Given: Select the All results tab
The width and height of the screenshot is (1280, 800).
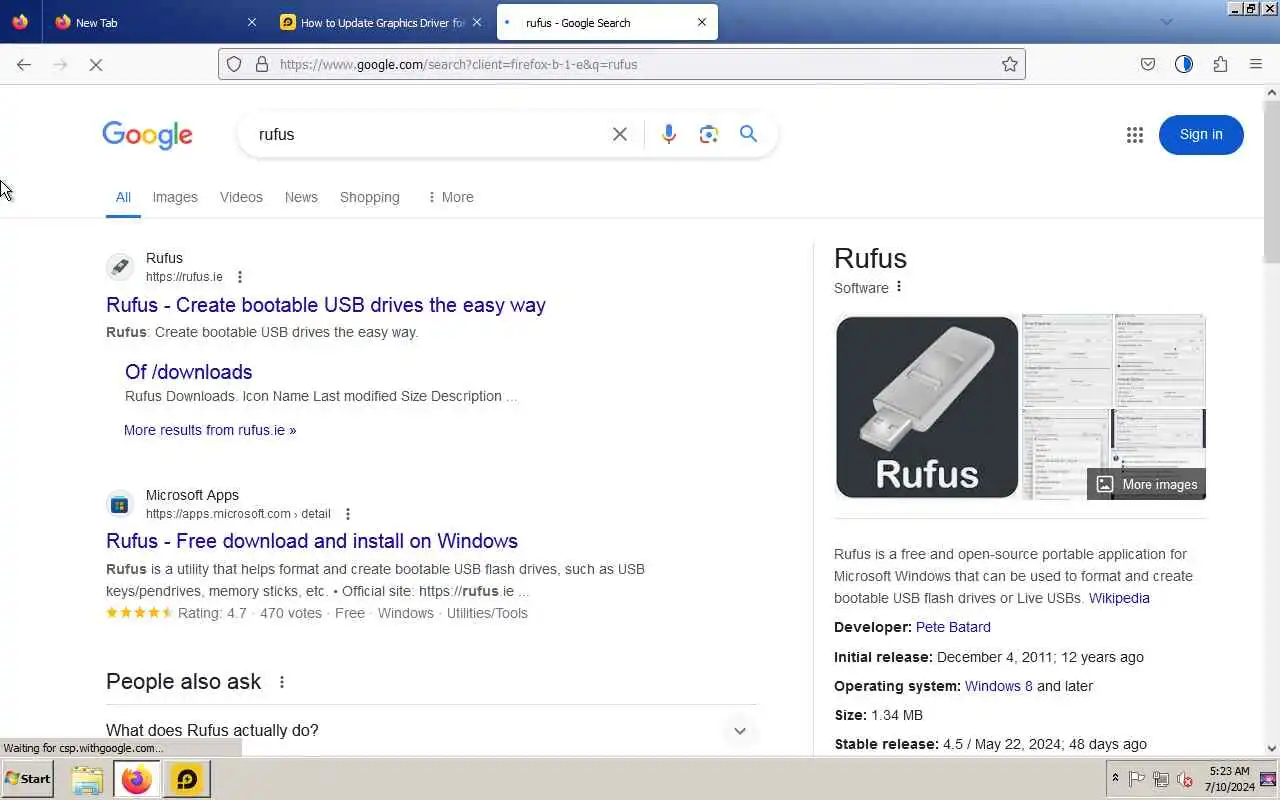Looking at the screenshot, I should click(x=123, y=197).
